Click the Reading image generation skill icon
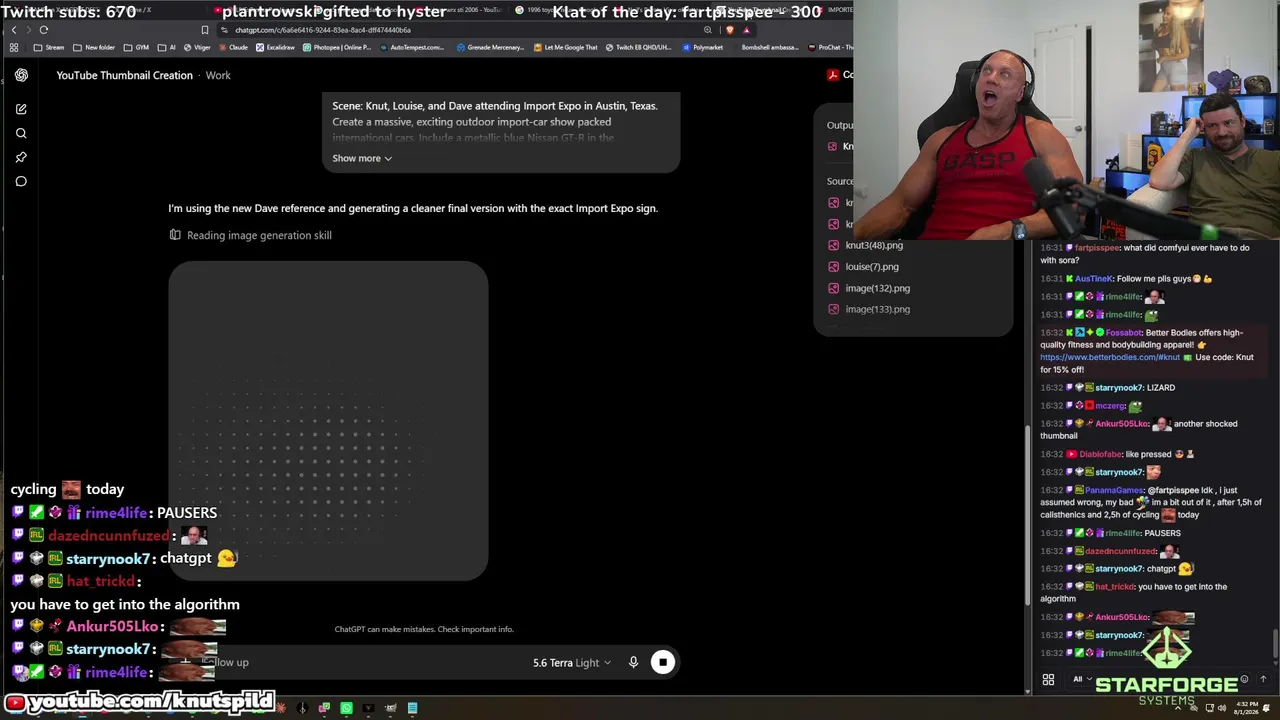Image resolution: width=1280 pixels, height=720 pixels. [x=175, y=235]
